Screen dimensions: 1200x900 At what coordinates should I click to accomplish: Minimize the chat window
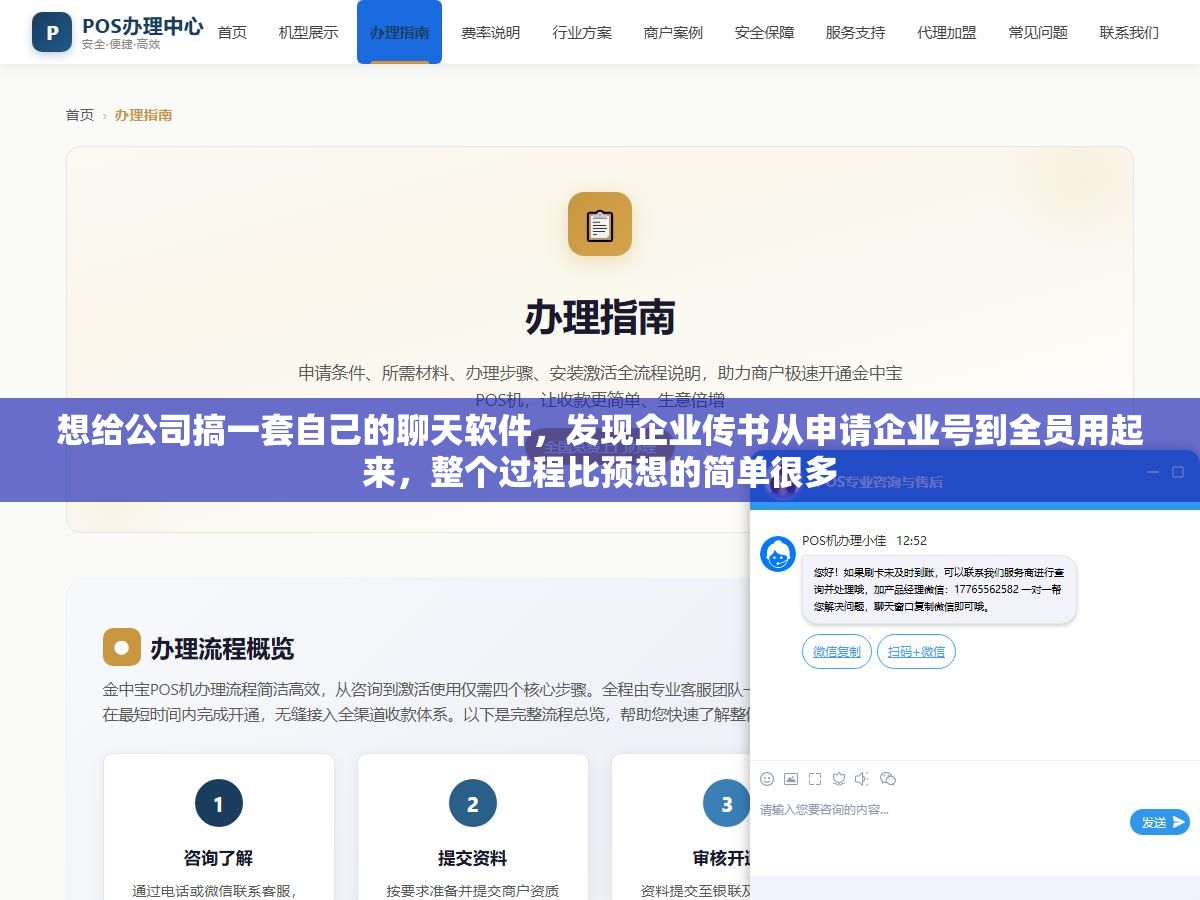coord(1152,472)
